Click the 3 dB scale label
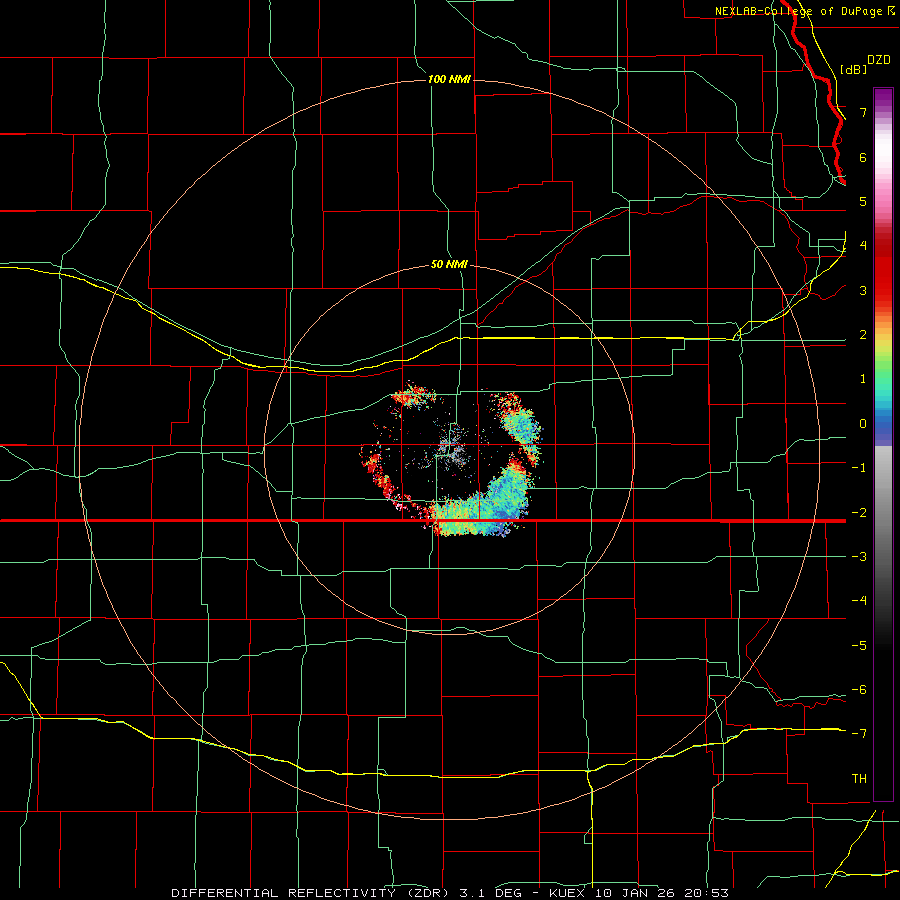The height and width of the screenshot is (900, 900). point(863,290)
